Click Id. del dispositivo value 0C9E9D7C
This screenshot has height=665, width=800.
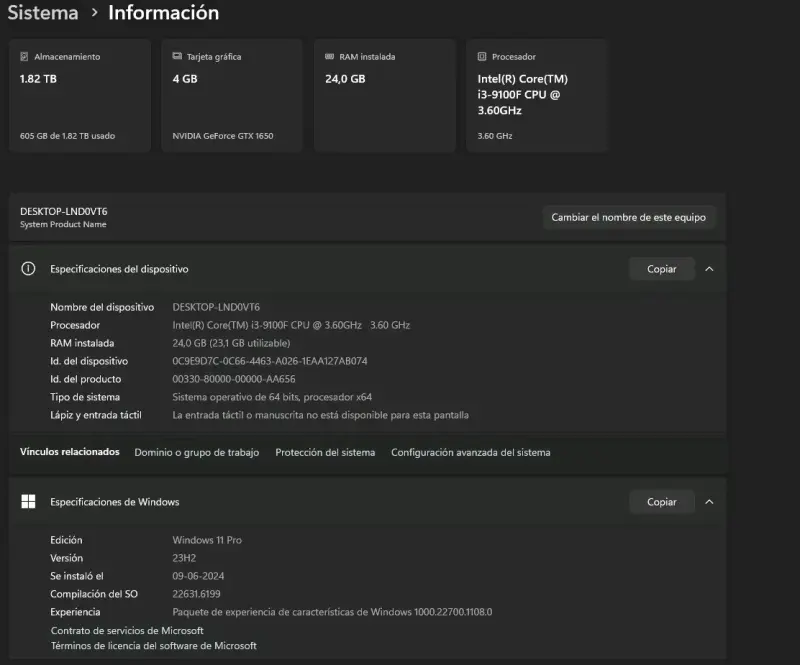pyautogui.click(x=269, y=361)
